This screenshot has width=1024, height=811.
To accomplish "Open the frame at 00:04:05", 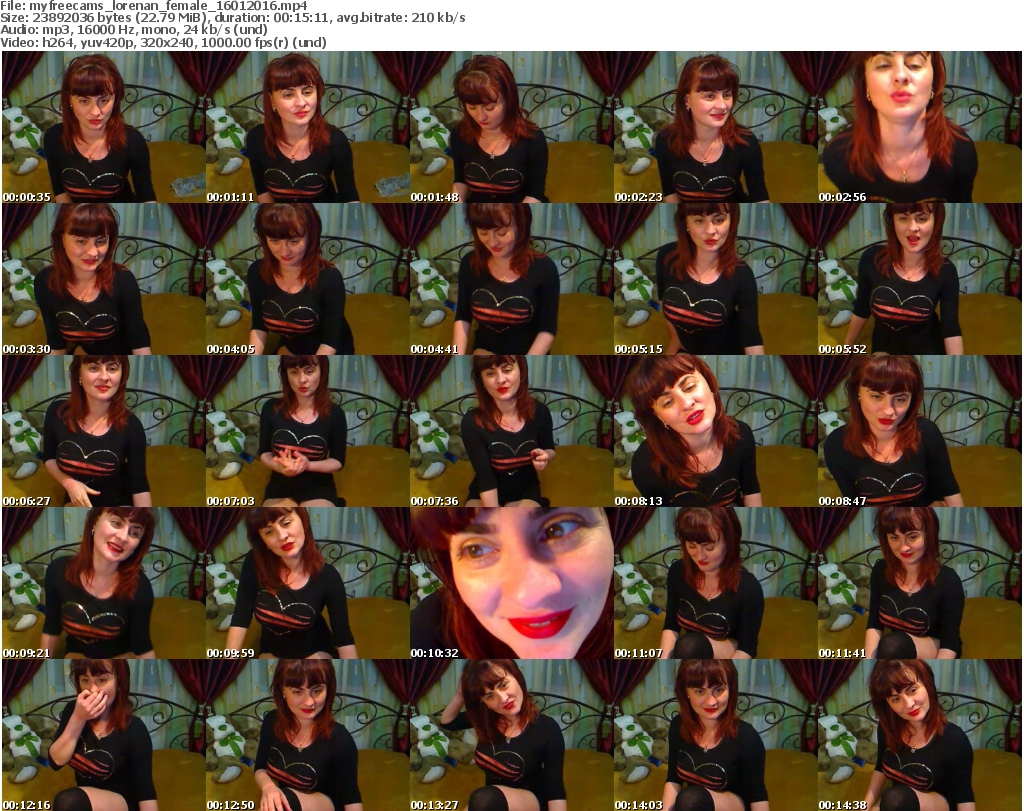I will (x=308, y=279).
